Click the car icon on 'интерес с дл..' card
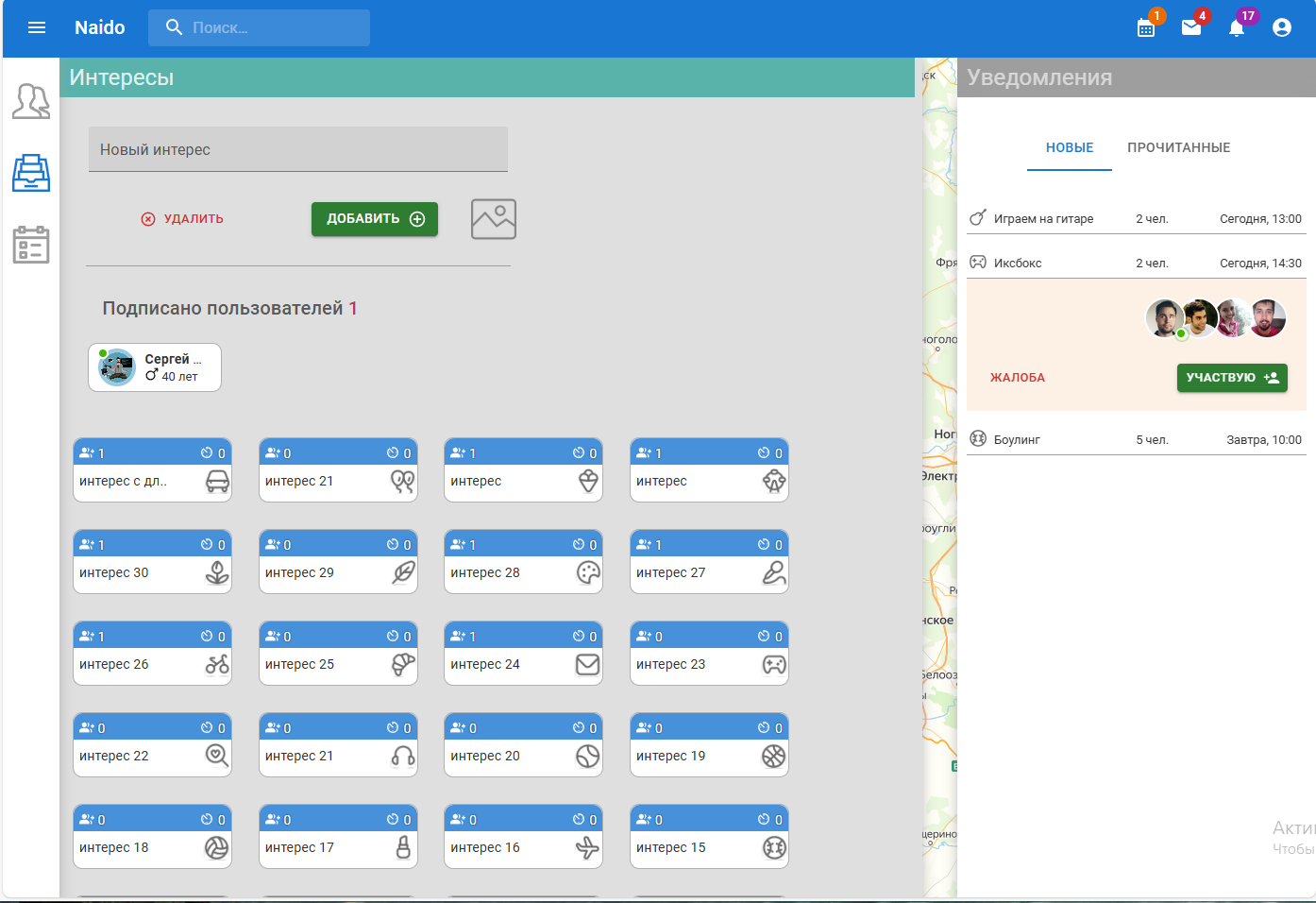Viewport: 1316px width, 903px height. tap(217, 482)
